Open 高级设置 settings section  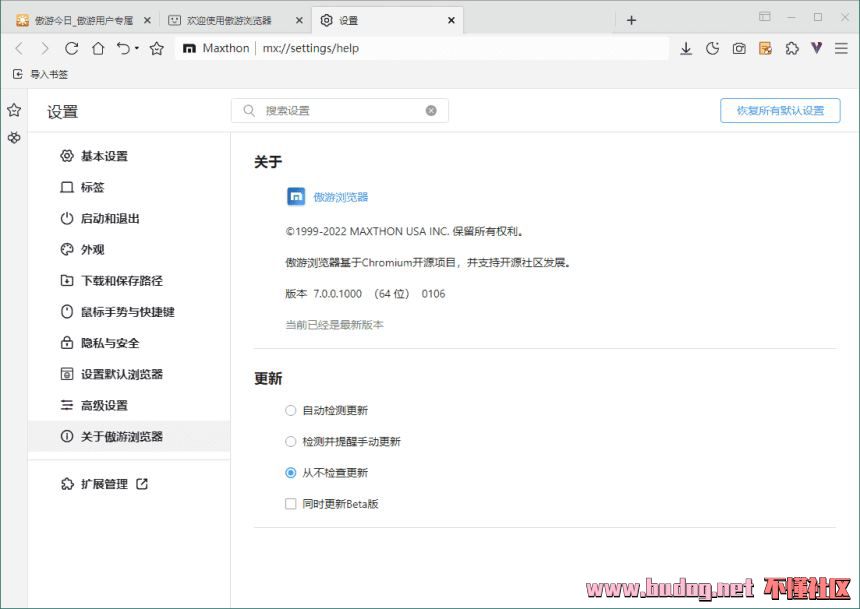129,405
